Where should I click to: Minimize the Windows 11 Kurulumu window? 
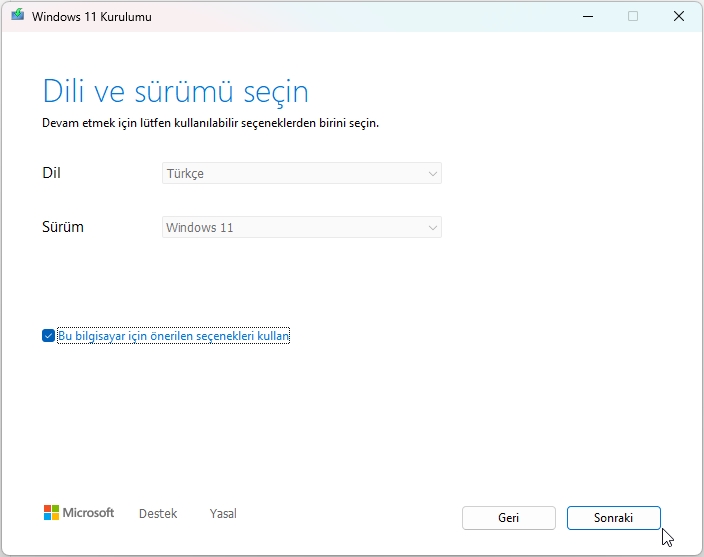pos(588,17)
